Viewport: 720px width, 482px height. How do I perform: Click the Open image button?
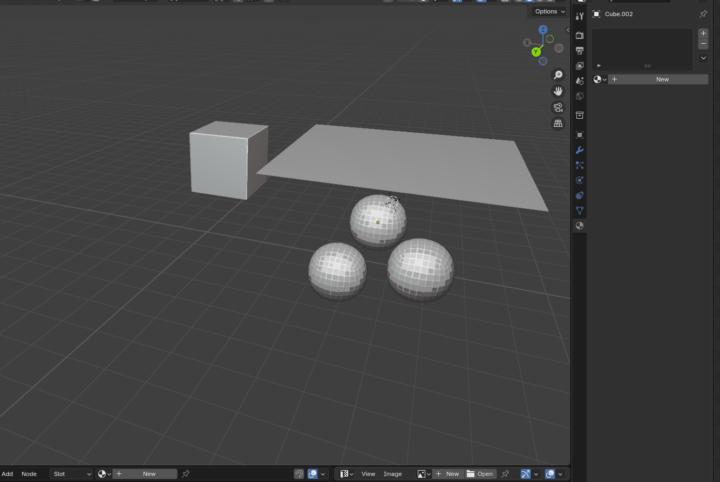click(x=481, y=474)
